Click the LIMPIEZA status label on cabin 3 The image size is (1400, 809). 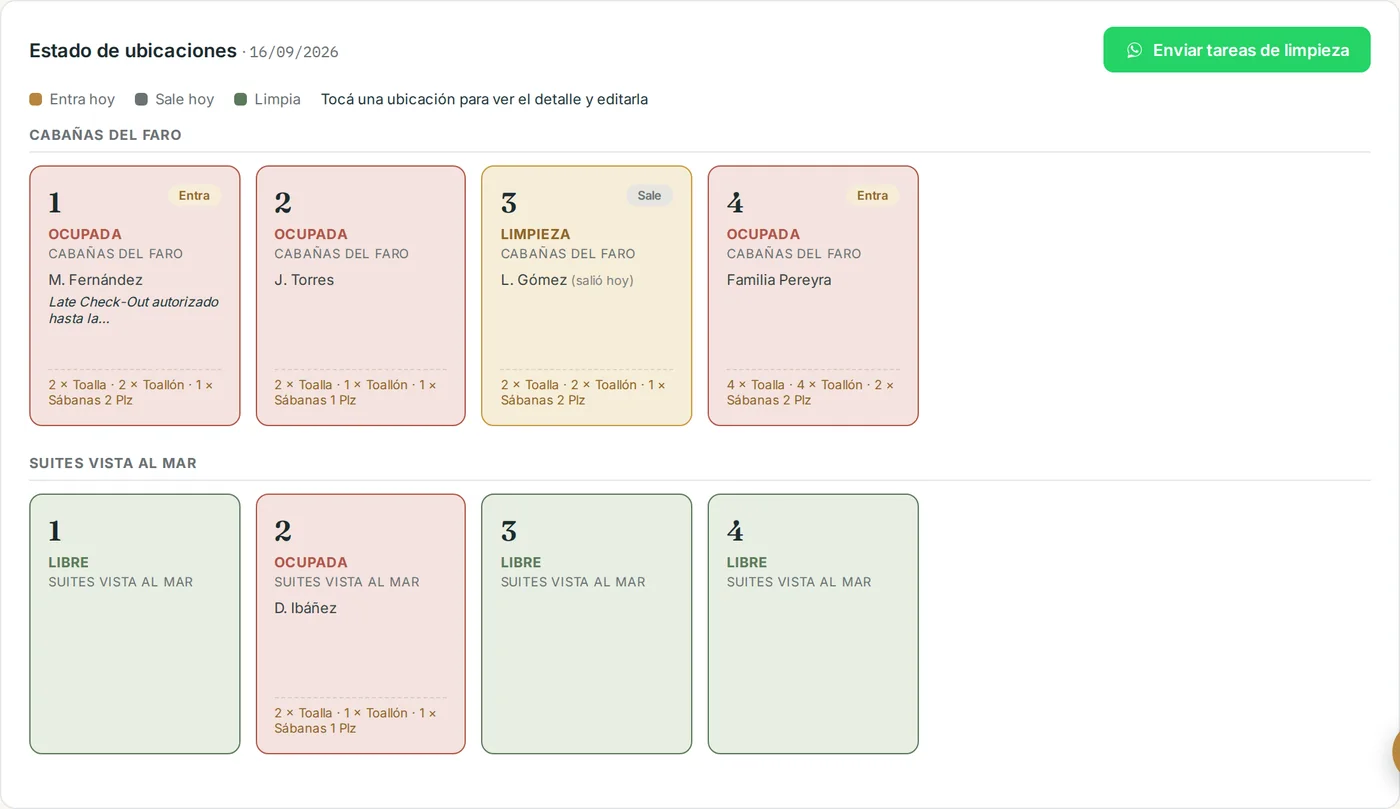click(x=536, y=234)
